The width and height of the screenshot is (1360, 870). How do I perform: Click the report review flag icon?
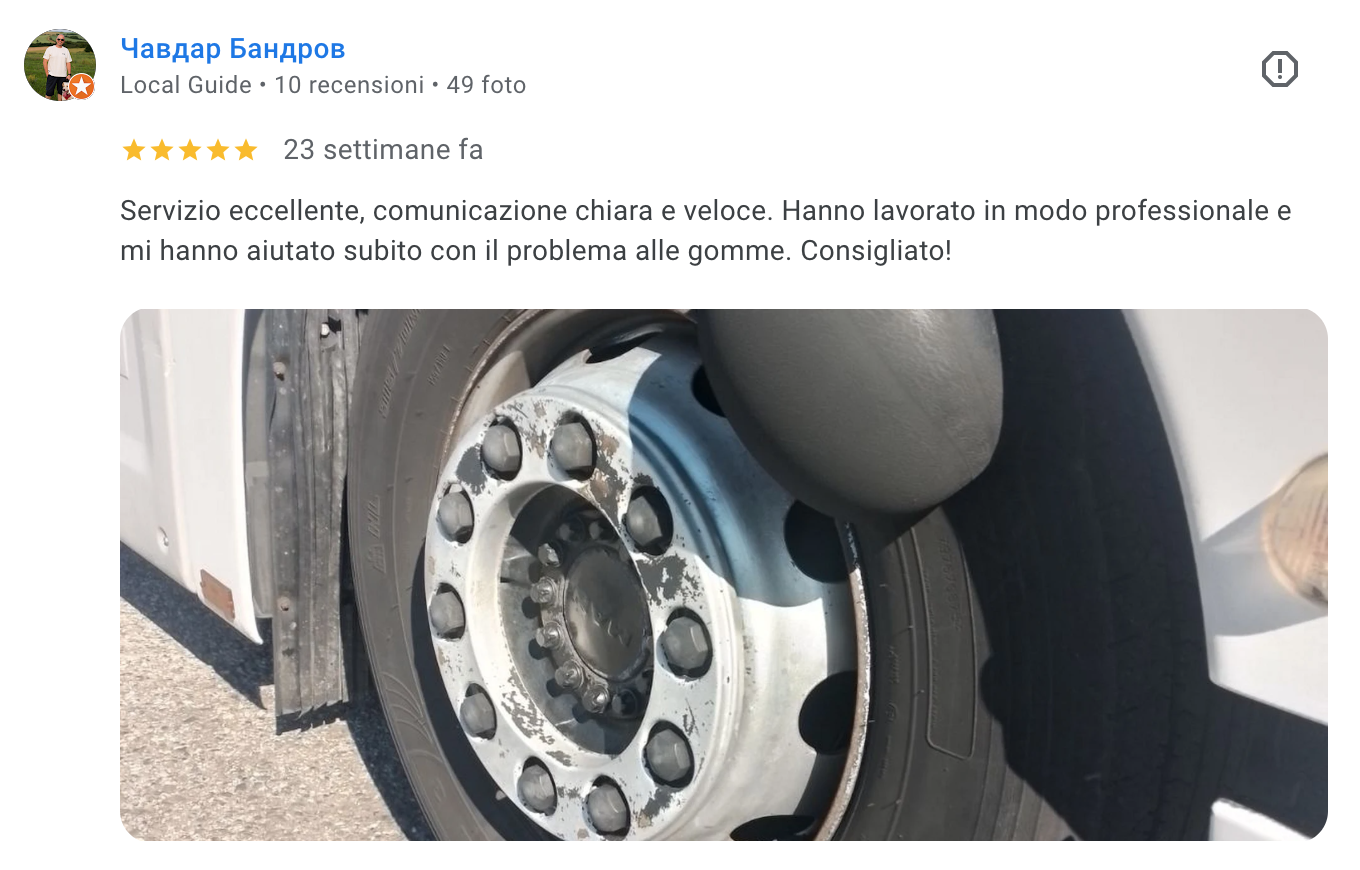(1279, 69)
